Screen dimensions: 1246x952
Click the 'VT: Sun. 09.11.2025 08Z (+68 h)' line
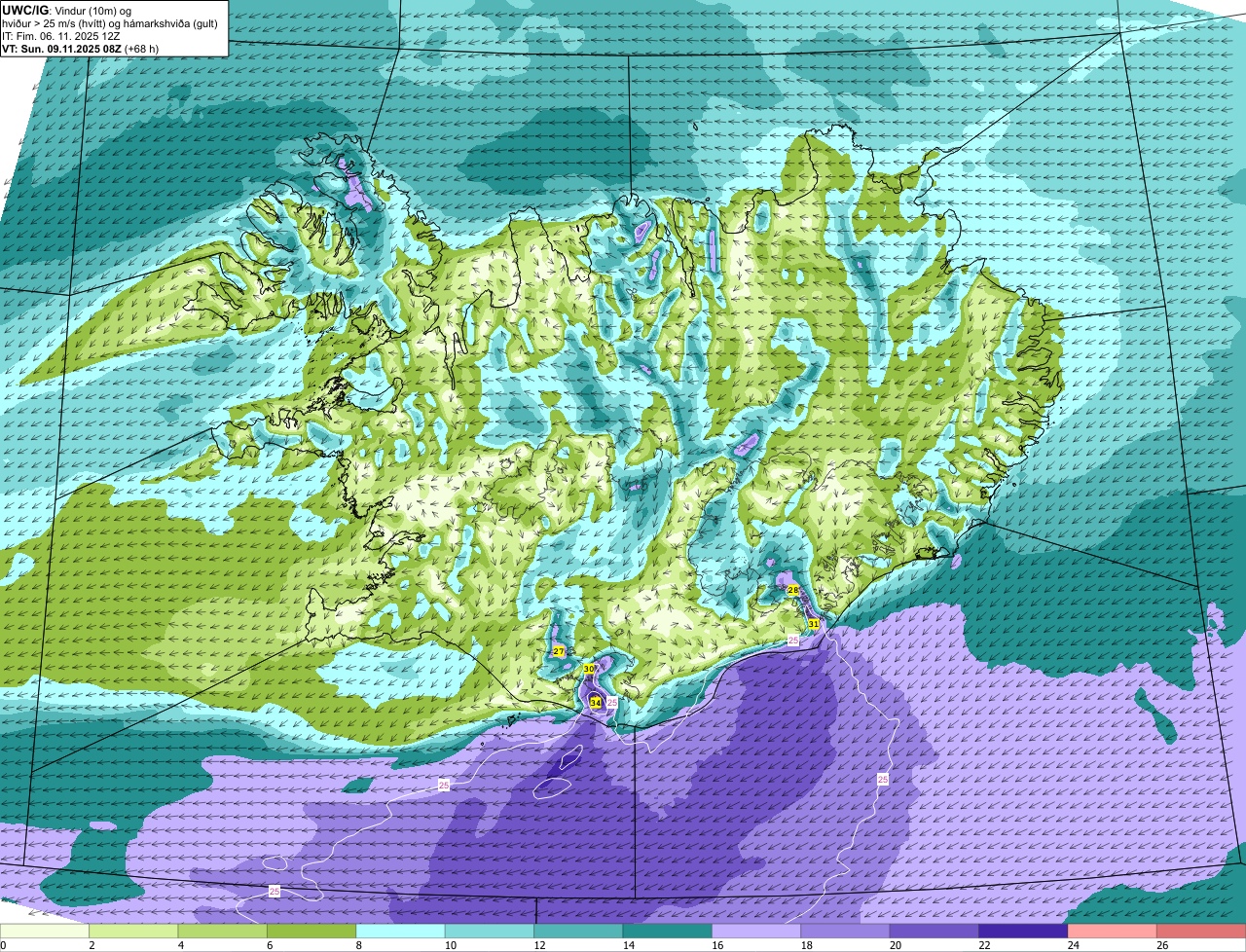(x=81, y=49)
